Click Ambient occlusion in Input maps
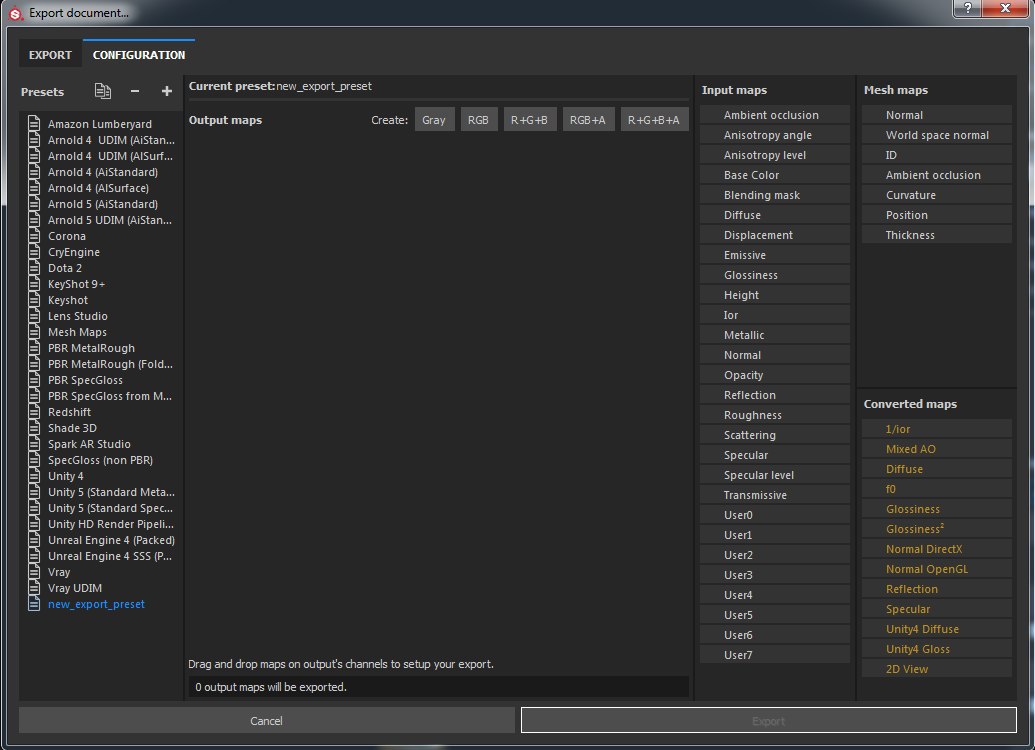 [x=775, y=114]
